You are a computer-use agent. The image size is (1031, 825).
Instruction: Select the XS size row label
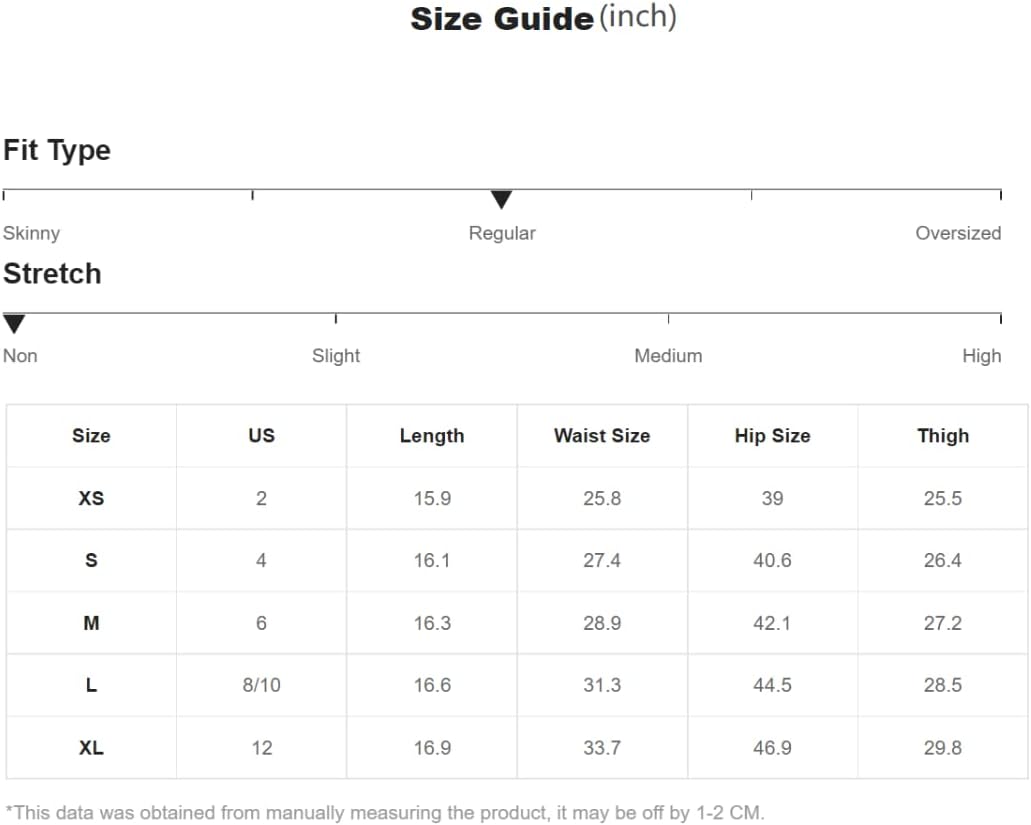[91, 498]
